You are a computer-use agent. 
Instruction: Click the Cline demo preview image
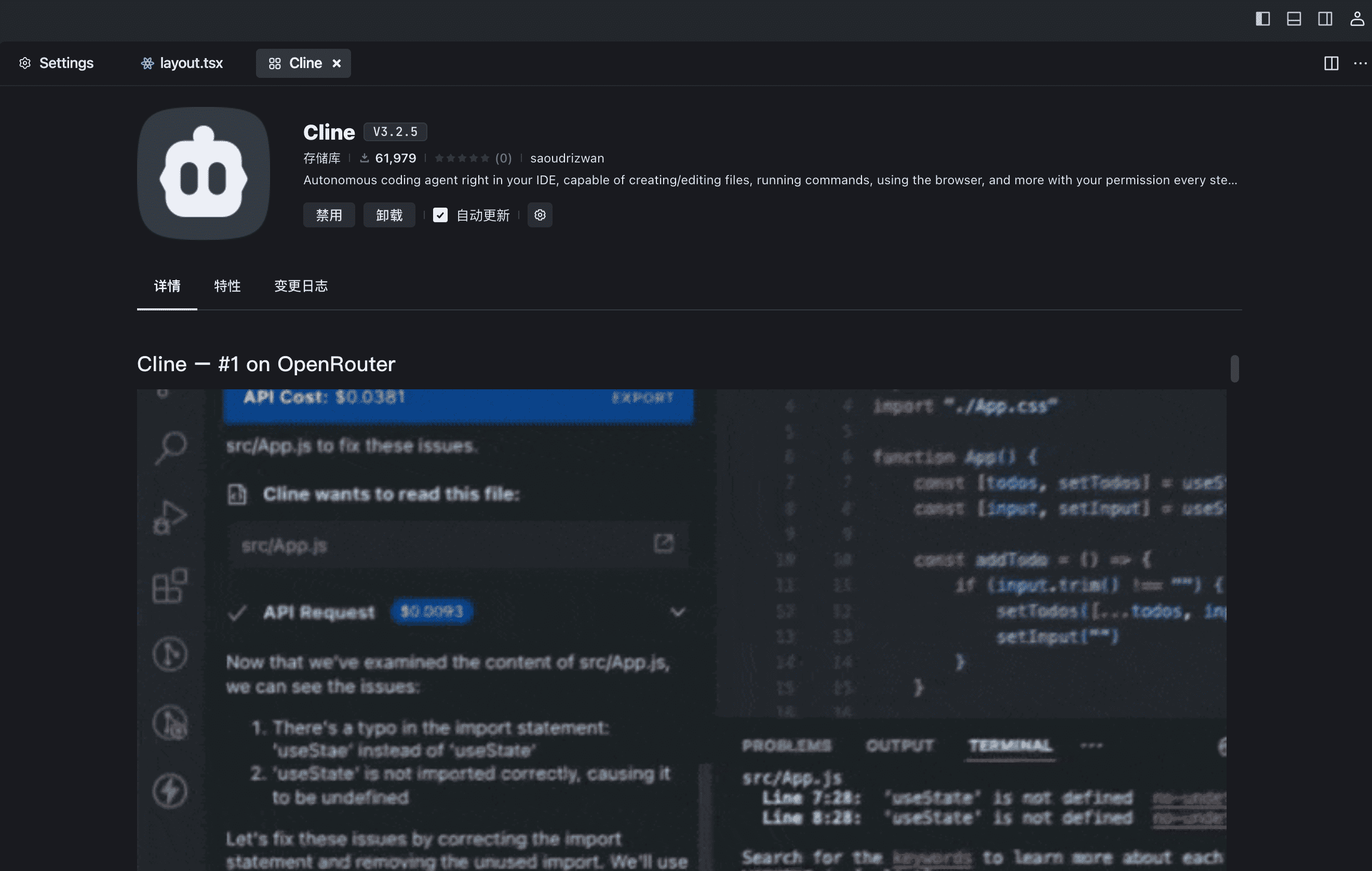pyautogui.click(x=681, y=630)
